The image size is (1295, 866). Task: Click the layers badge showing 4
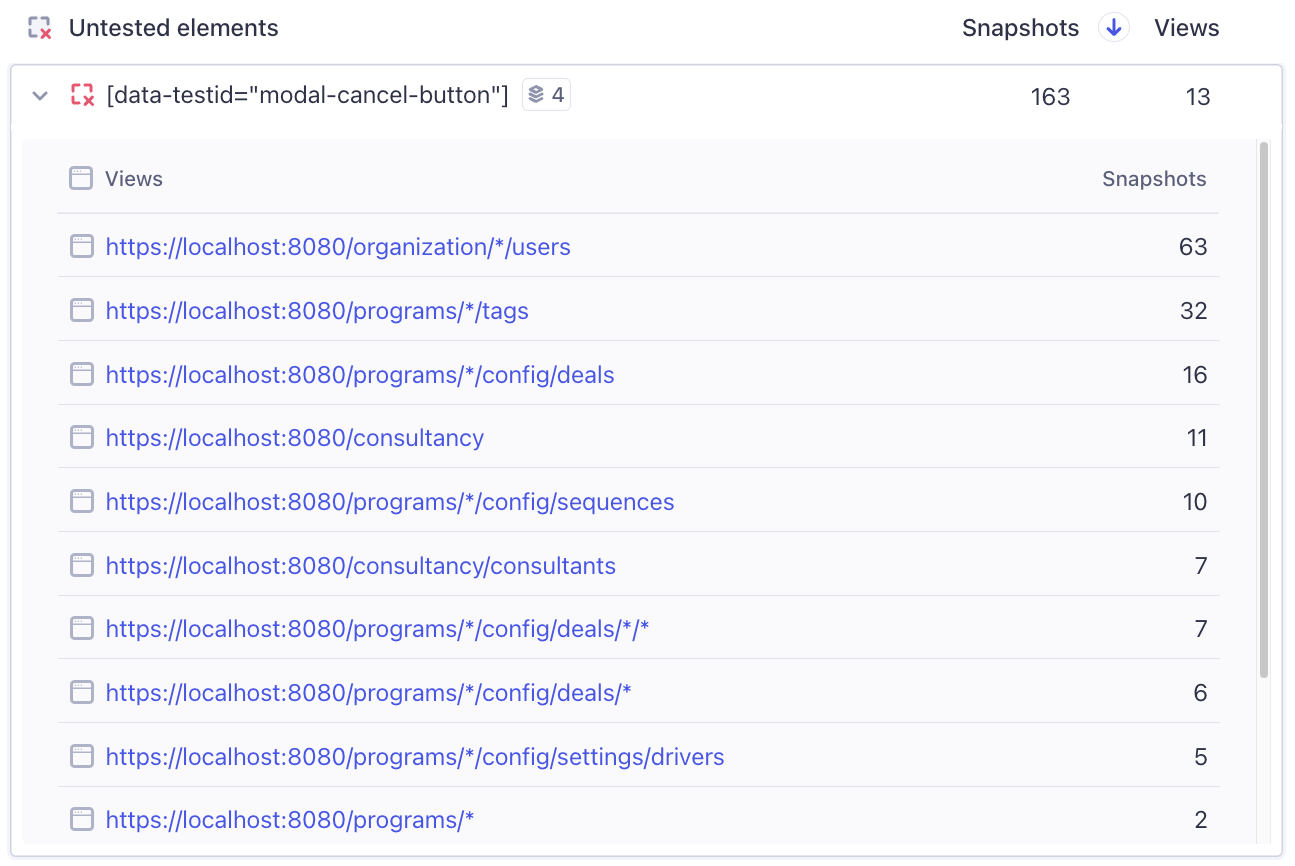[x=546, y=94]
